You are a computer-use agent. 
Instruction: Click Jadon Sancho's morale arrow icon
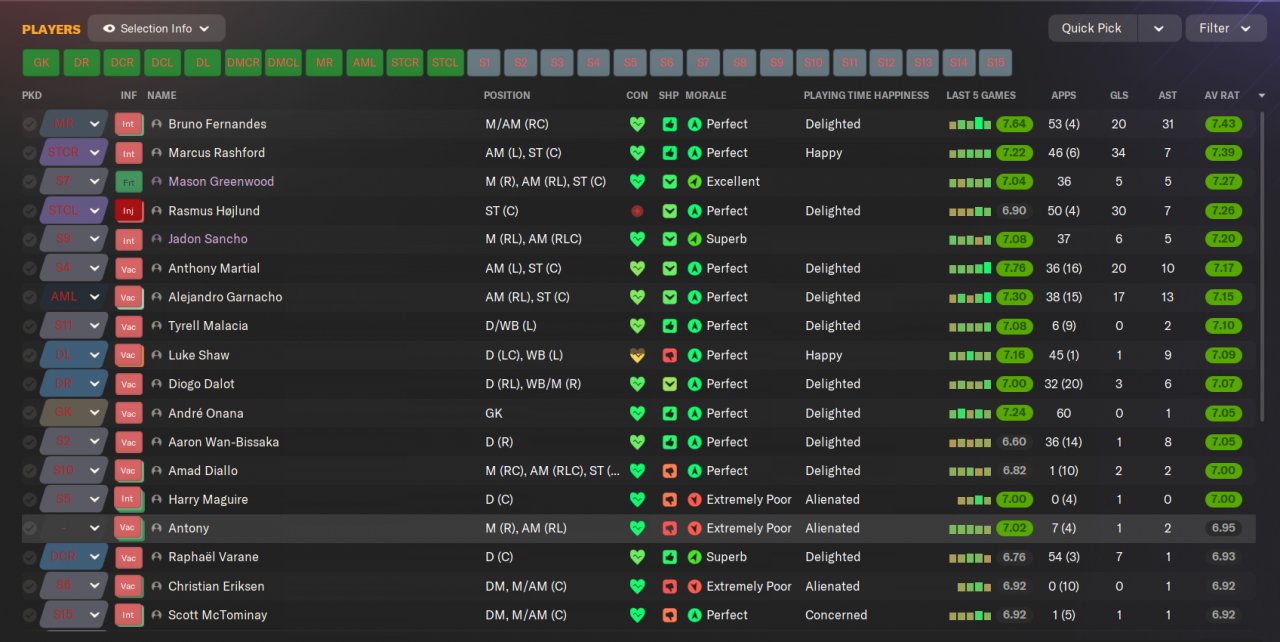(694, 239)
